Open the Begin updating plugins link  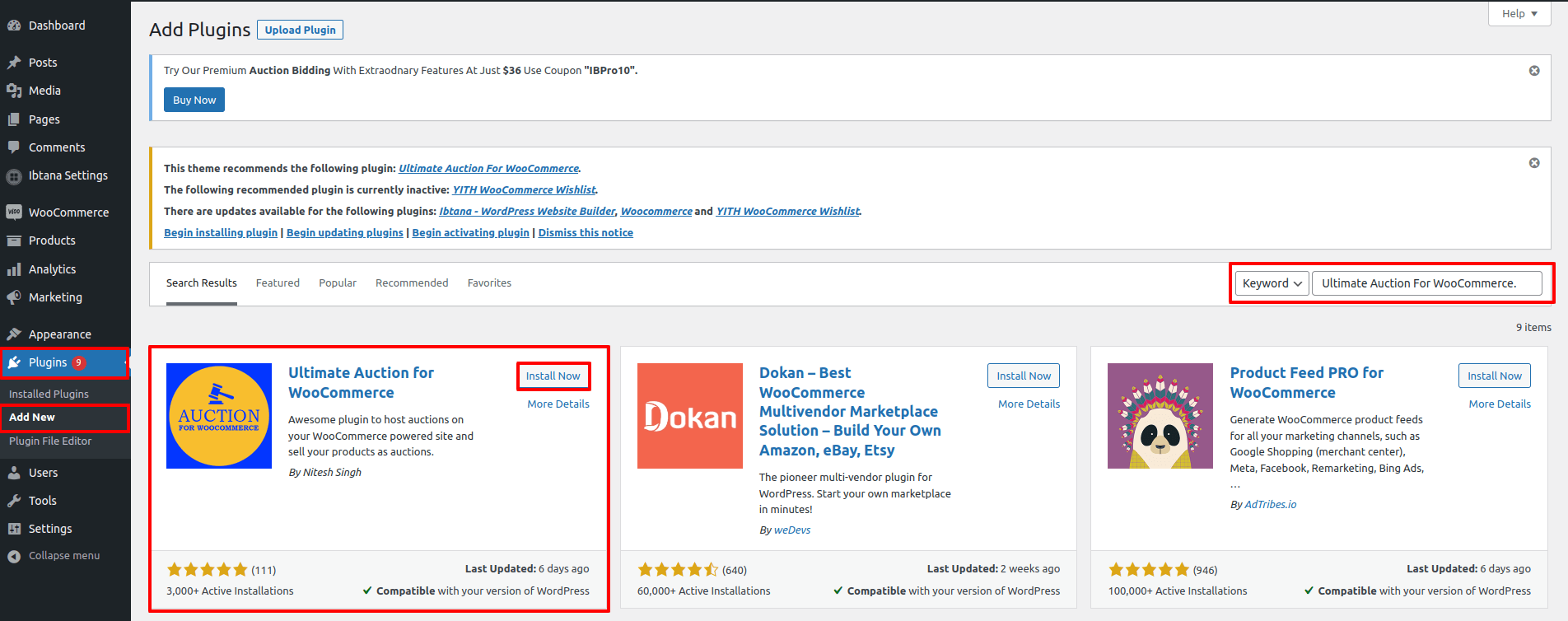[x=344, y=233]
